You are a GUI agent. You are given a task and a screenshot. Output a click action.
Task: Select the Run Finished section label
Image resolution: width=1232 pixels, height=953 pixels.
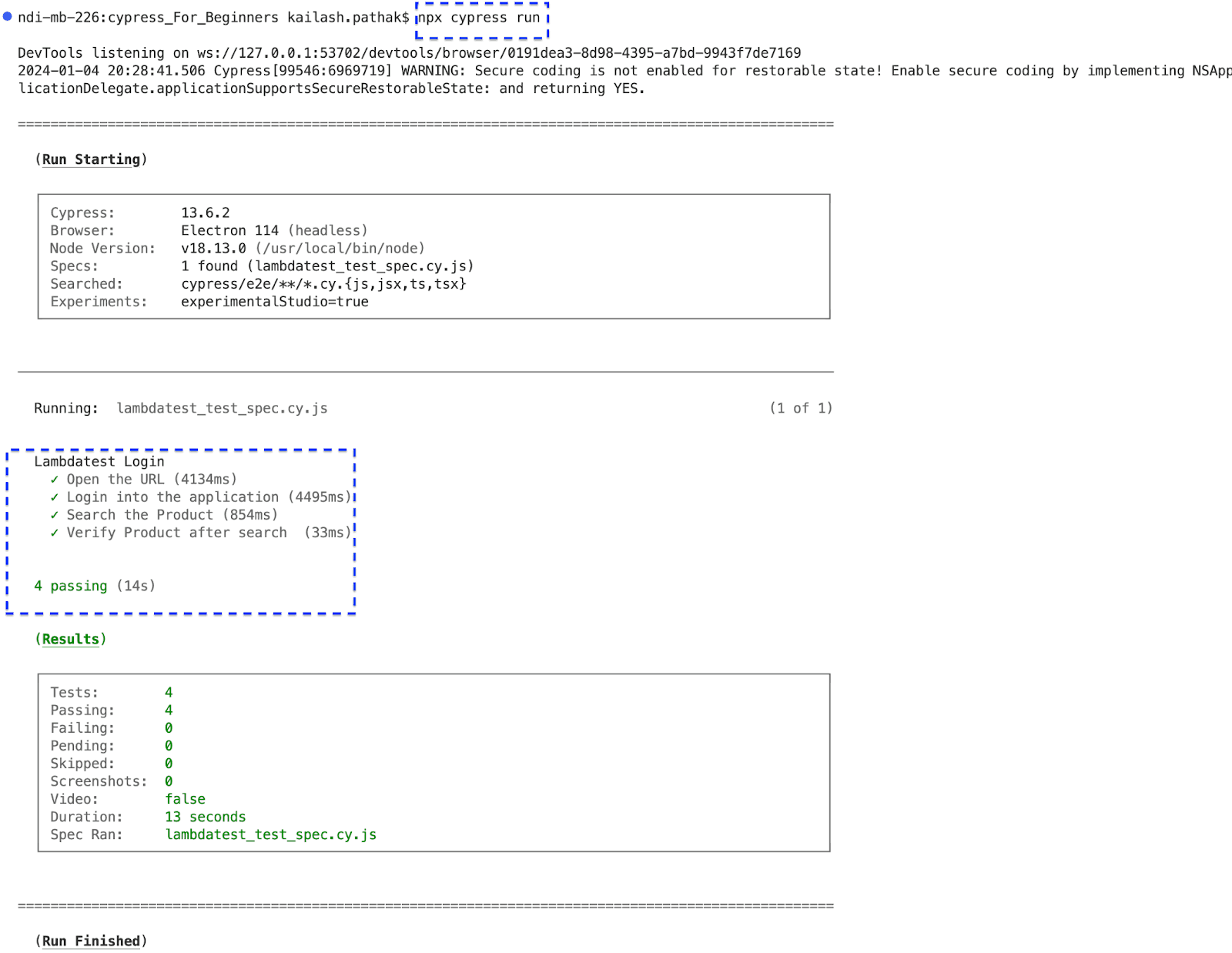click(91, 940)
